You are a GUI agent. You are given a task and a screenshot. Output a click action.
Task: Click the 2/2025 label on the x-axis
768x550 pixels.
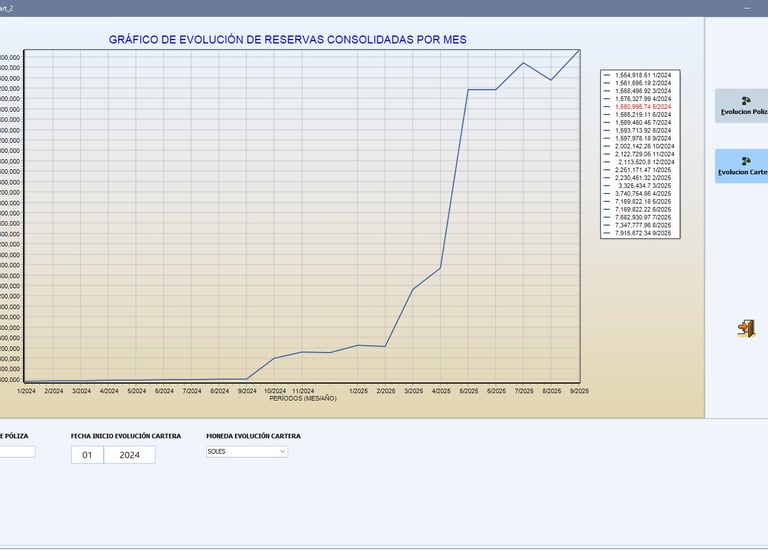click(386, 391)
